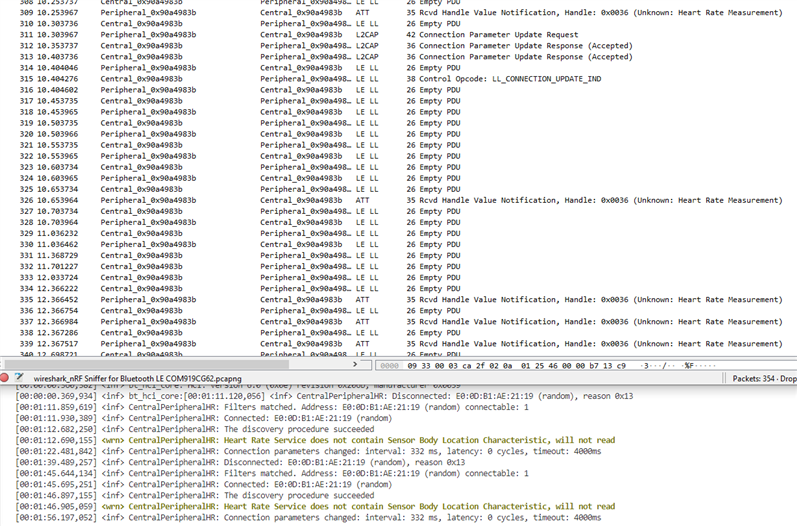Select packet 309 Heart Rate notification row

tap(300, 12)
